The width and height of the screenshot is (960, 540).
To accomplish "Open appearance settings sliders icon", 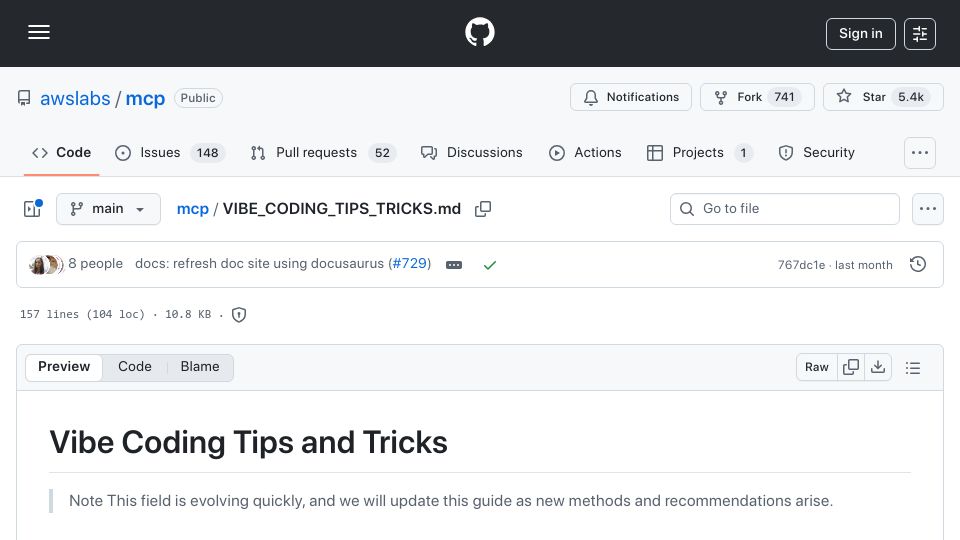I will (x=920, y=34).
